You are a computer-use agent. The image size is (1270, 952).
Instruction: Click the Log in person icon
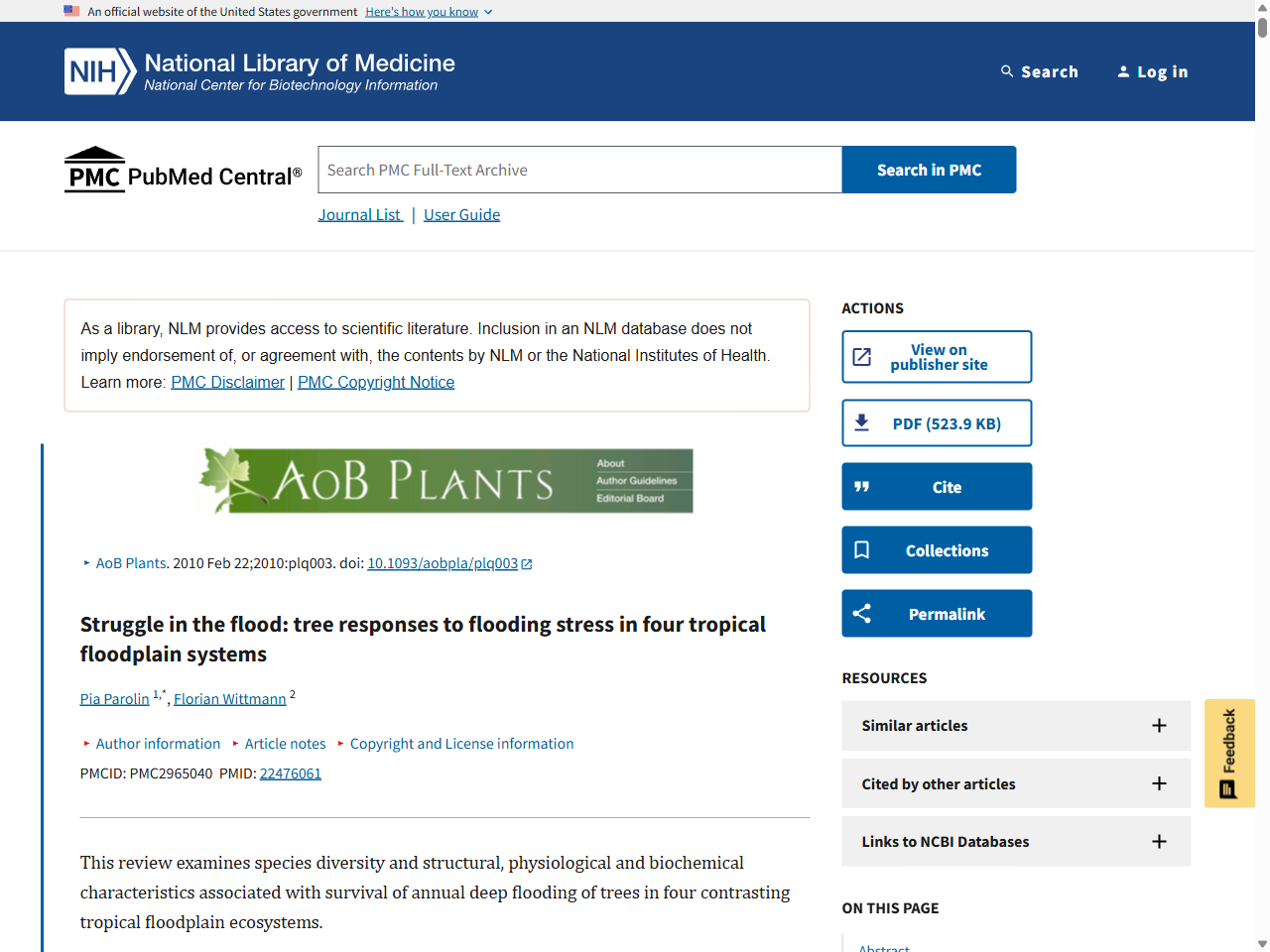(x=1124, y=70)
